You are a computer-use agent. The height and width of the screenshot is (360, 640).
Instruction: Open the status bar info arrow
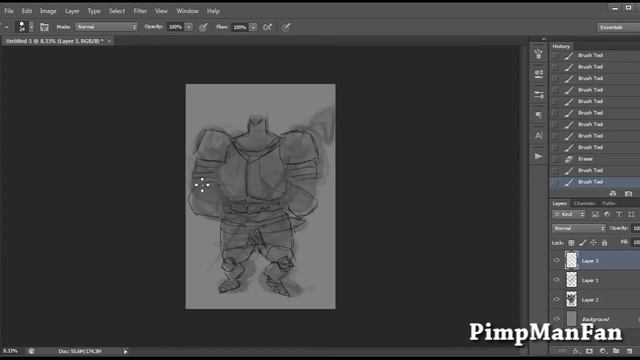pos(125,351)
